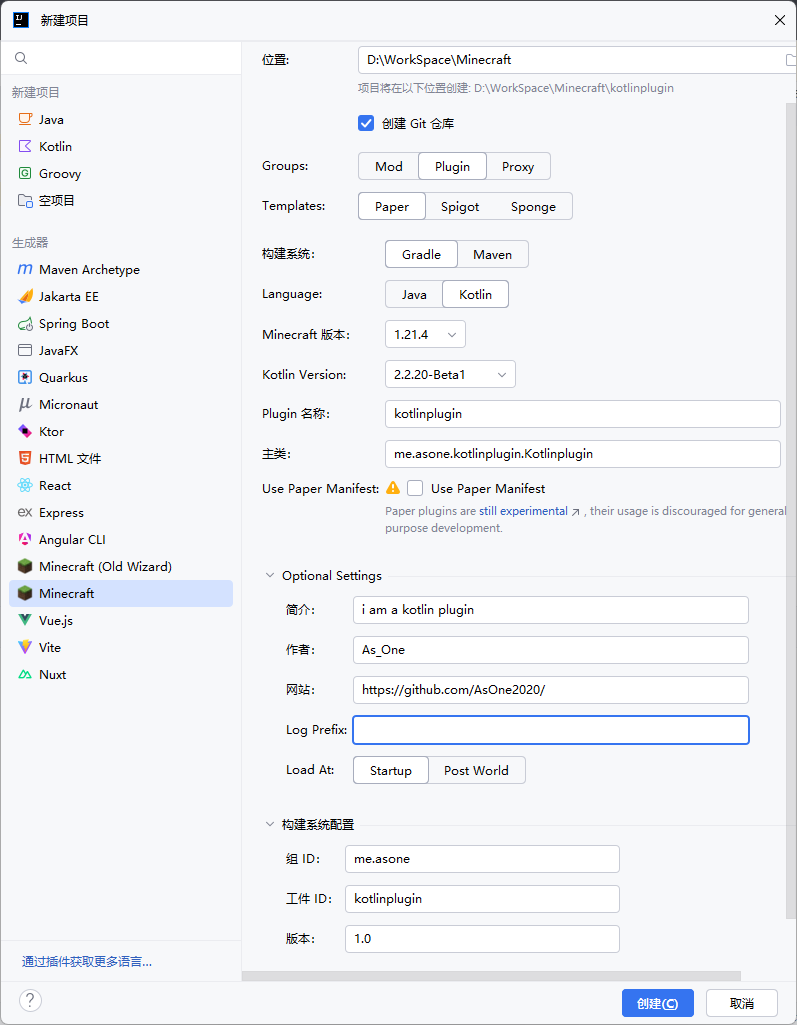
Task: Choose the Vue.js generator icon
Action: (25, 620)
